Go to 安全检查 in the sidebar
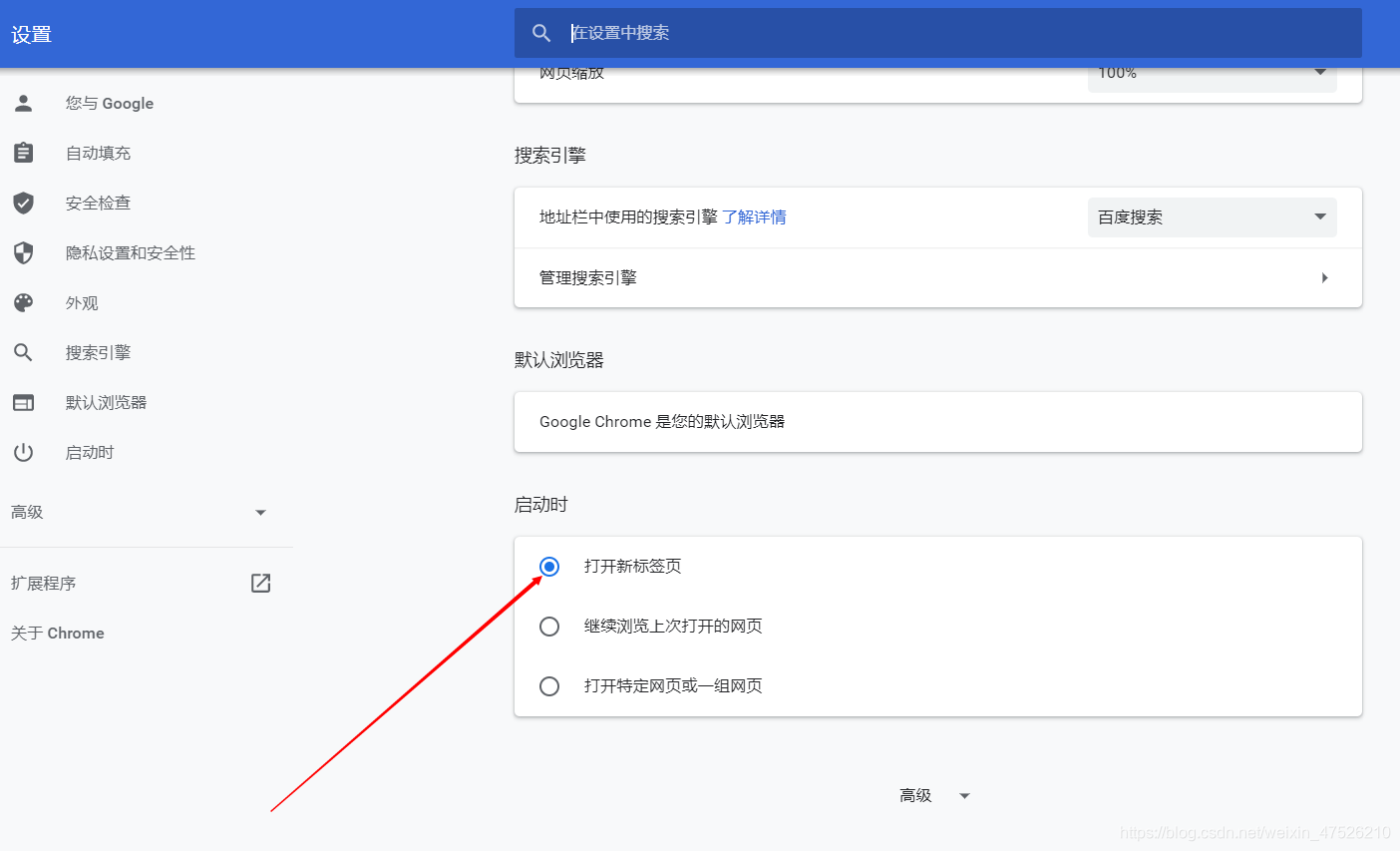The image size is (1400, 851). click(x=98, y=203)
